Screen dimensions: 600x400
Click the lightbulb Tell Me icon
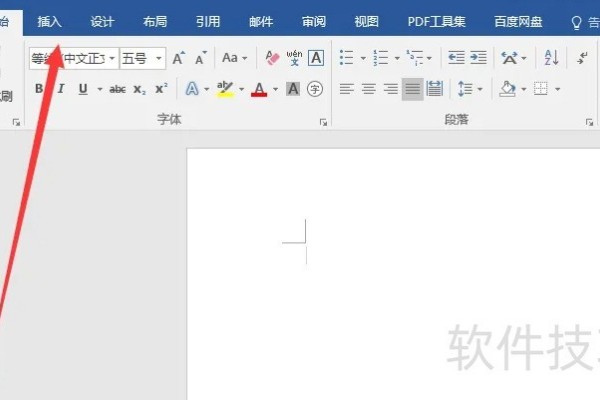[576, 23]
